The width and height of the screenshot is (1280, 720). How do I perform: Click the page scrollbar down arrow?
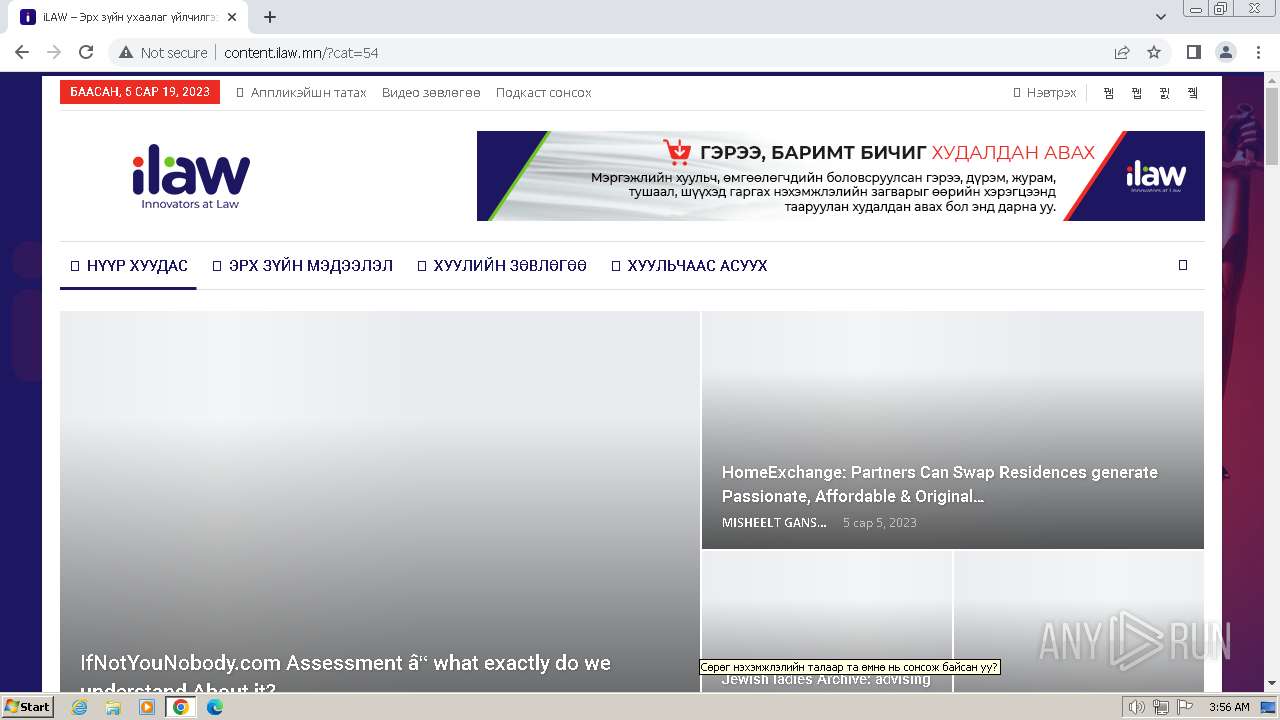[1272, 684]
